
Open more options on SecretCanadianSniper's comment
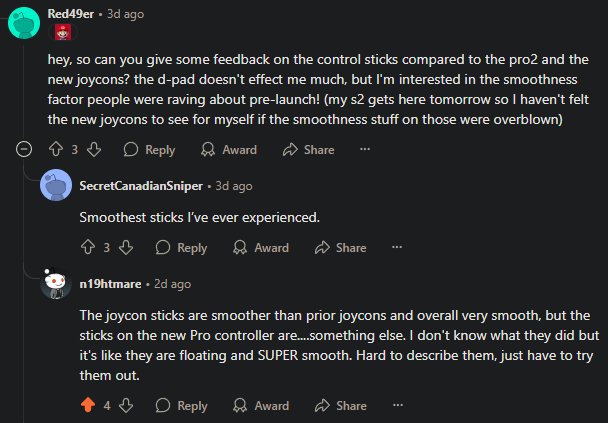397,247
